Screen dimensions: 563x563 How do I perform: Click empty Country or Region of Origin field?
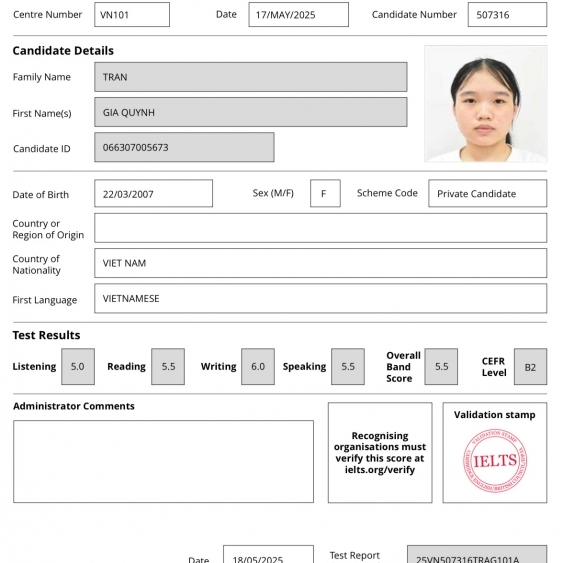[x=321, y=228]
